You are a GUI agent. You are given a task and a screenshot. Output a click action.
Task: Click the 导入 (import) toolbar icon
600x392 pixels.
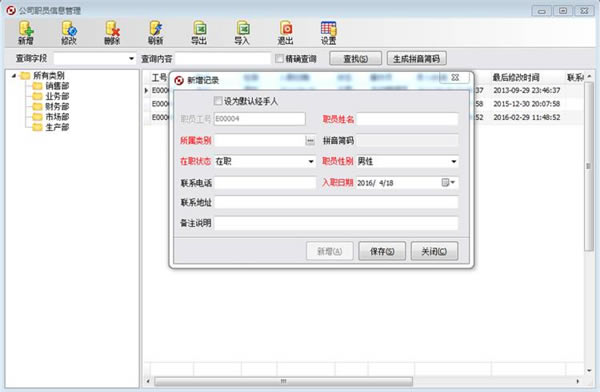242,33
